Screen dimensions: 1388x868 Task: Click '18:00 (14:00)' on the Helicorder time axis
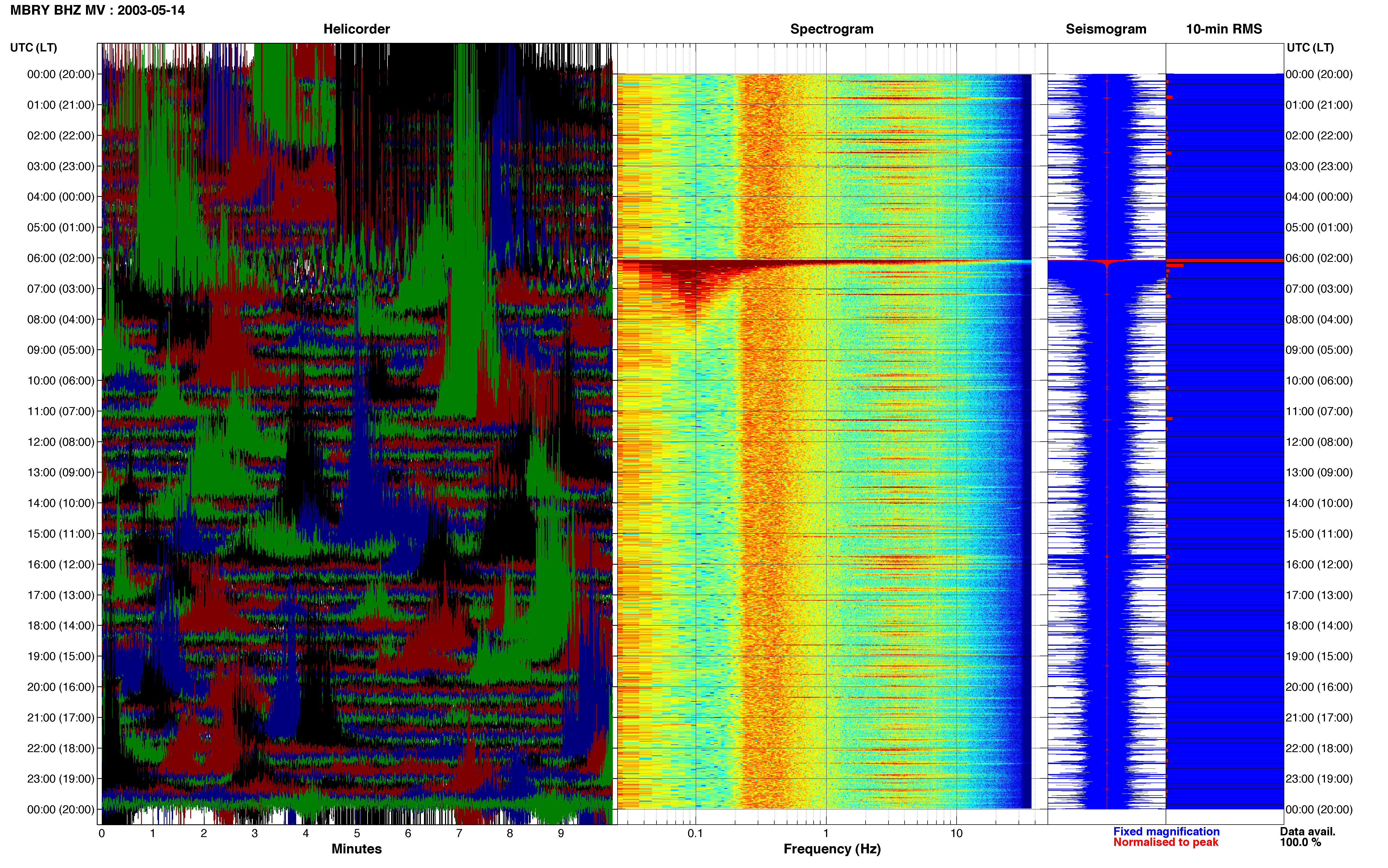61,626
